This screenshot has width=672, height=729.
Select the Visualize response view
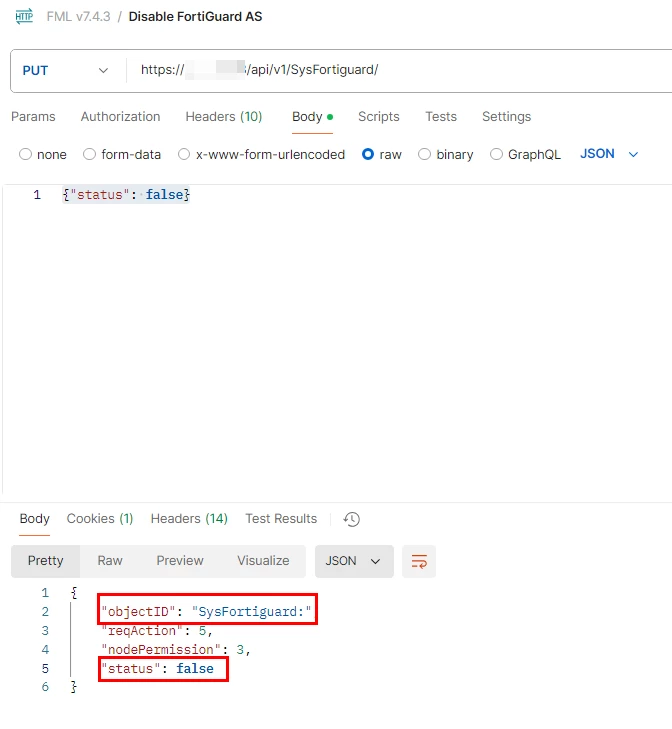click(x=263, y=561)
